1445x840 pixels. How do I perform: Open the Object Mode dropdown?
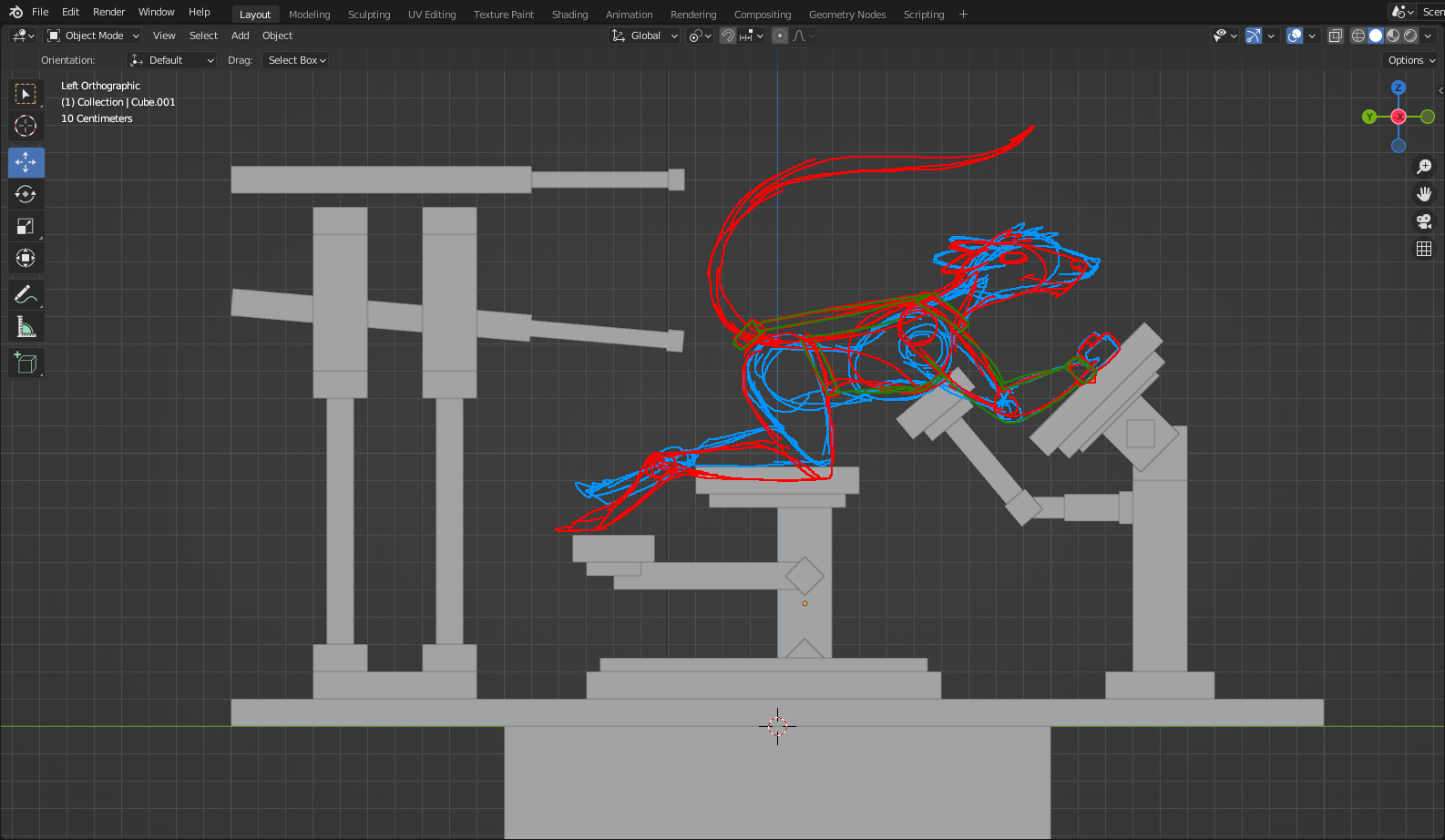[x=94, y=36]
